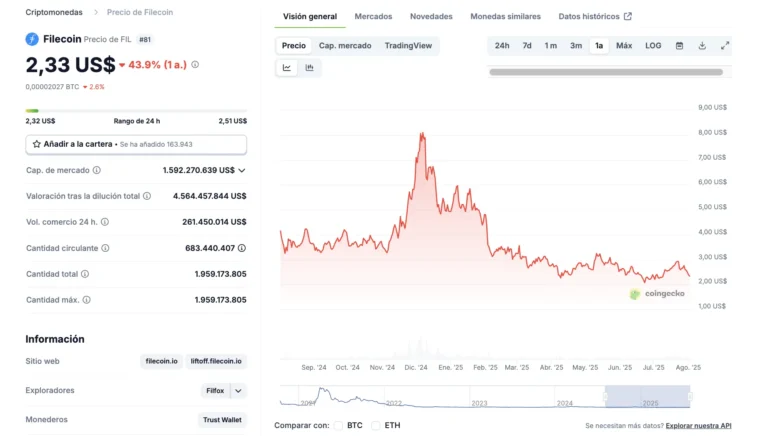Click breadcrumb chevron after Criptomonedas
768x436 pixels.
(96, 12)
